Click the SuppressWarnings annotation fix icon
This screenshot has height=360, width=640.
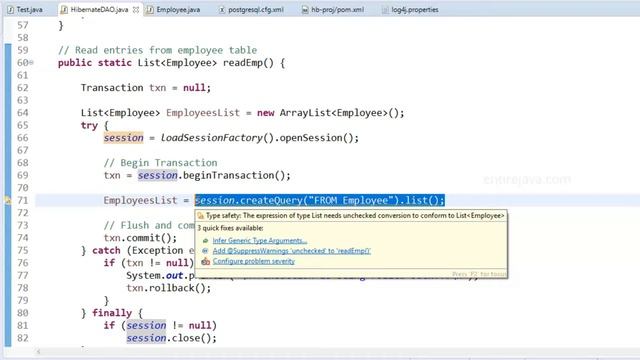[x=205, y=251]
